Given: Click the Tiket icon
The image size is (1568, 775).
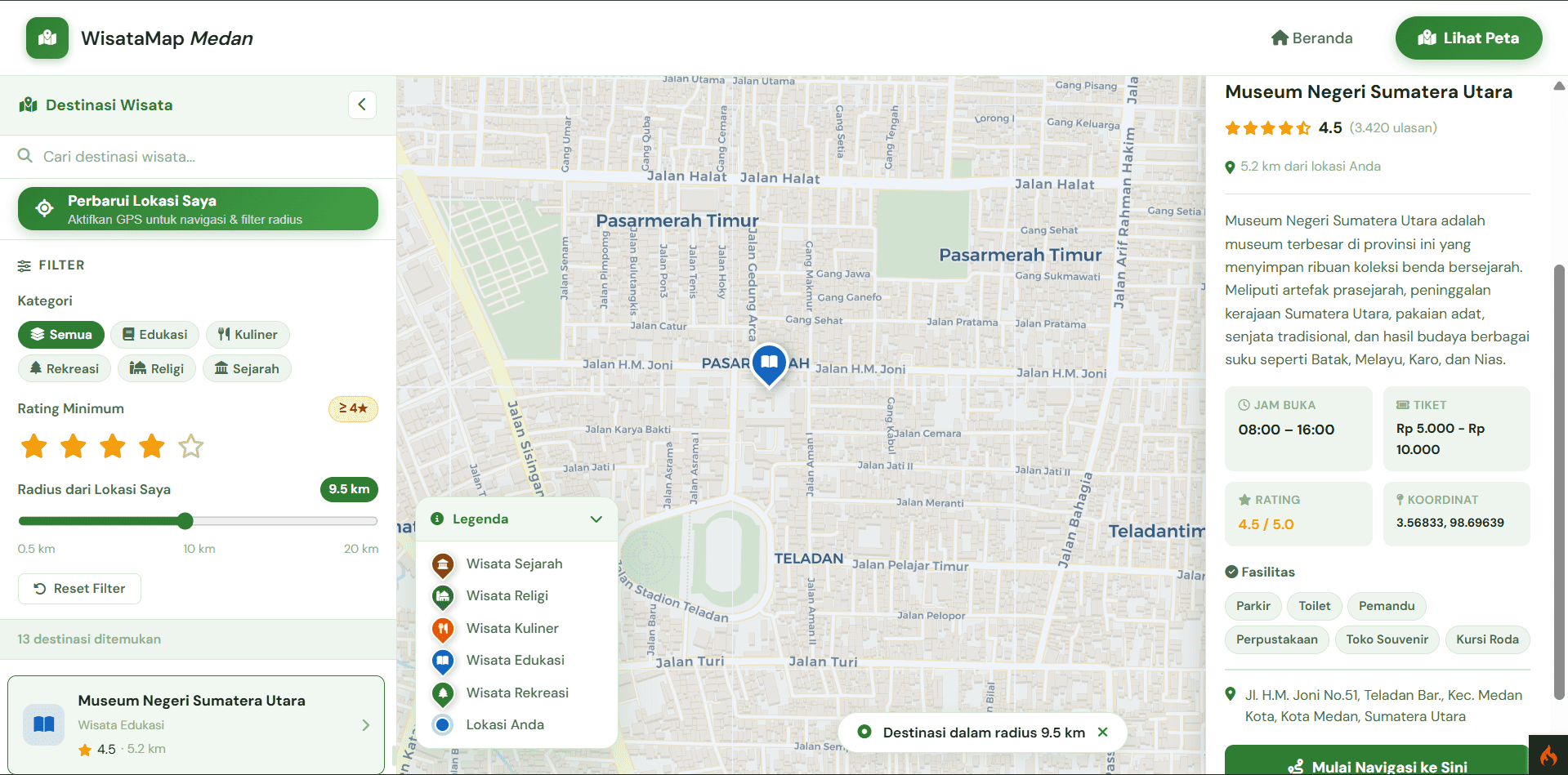Looking at the screenshot, I should [x=1403, y=405].
